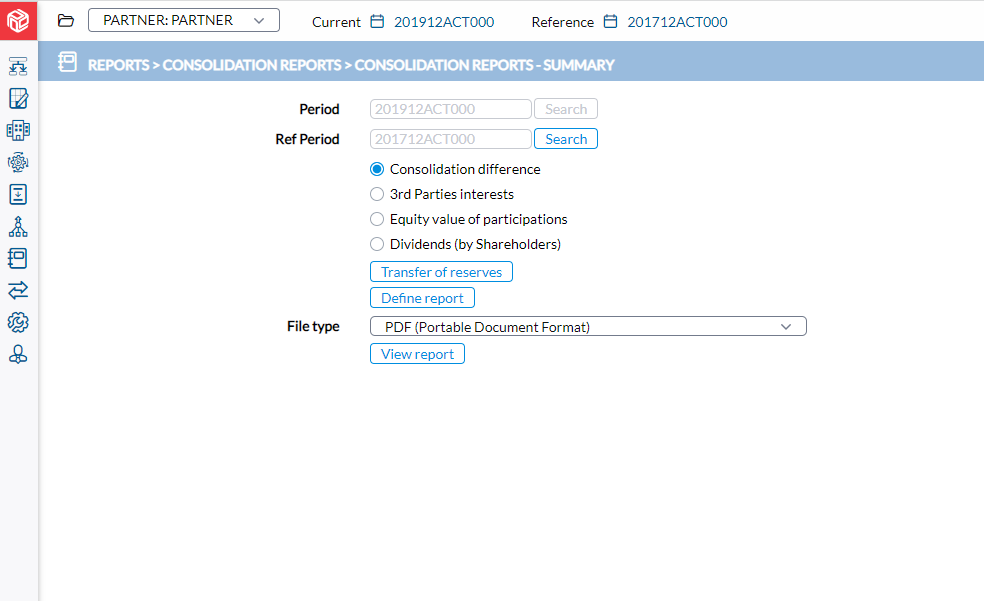
Task: Click the 'Ref Period' label
Action: (x=308, y=139)
